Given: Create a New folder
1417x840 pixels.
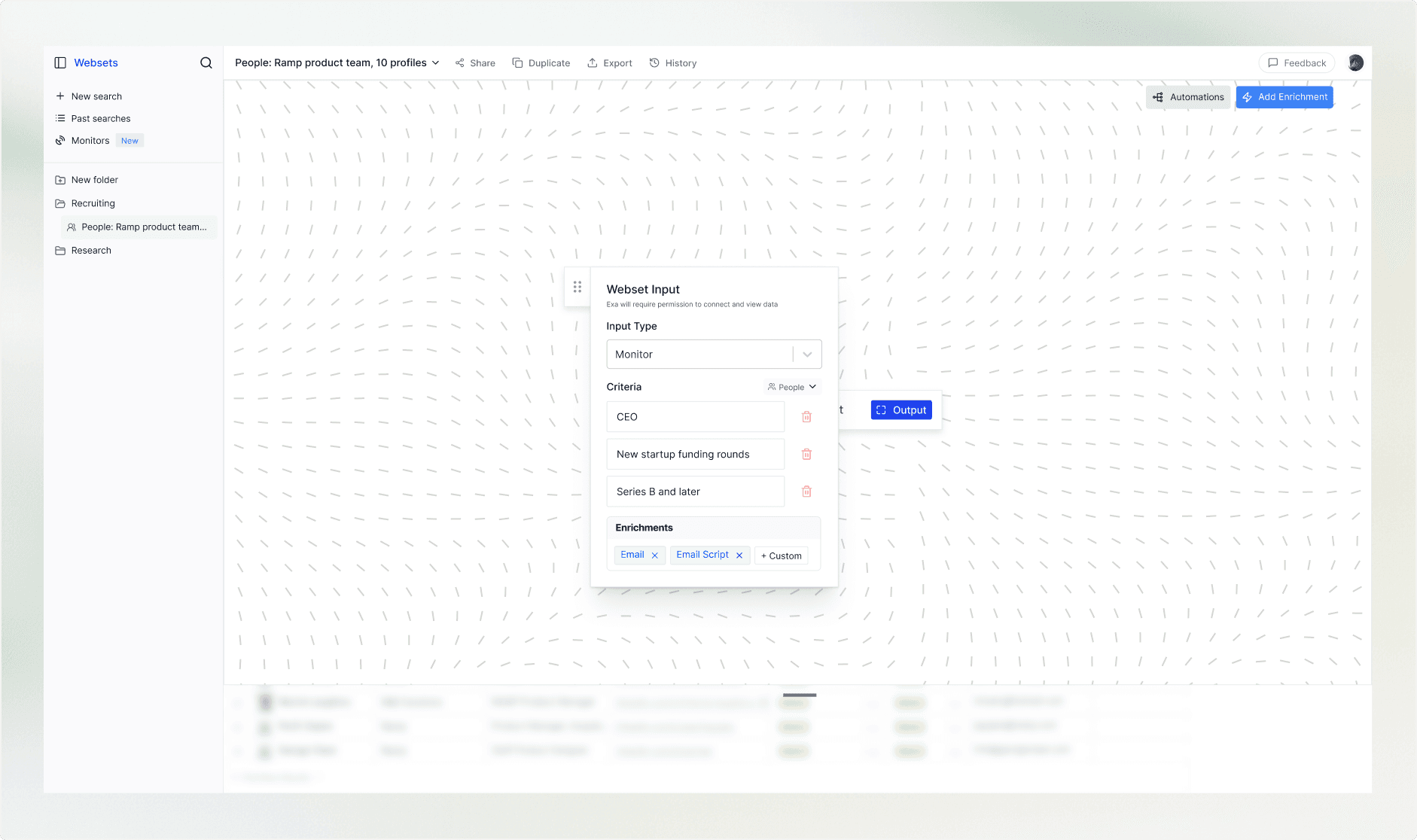Looking at the screenshot, I should [95, 180].
